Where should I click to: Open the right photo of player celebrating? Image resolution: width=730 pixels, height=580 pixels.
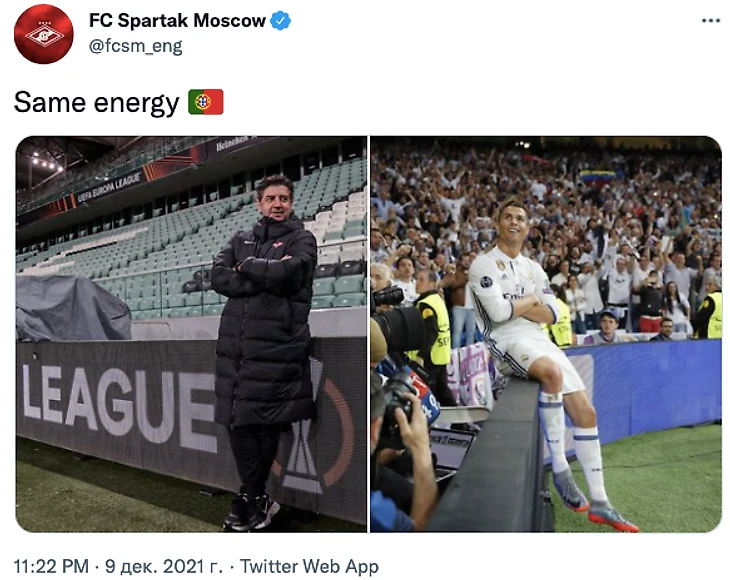546,334
